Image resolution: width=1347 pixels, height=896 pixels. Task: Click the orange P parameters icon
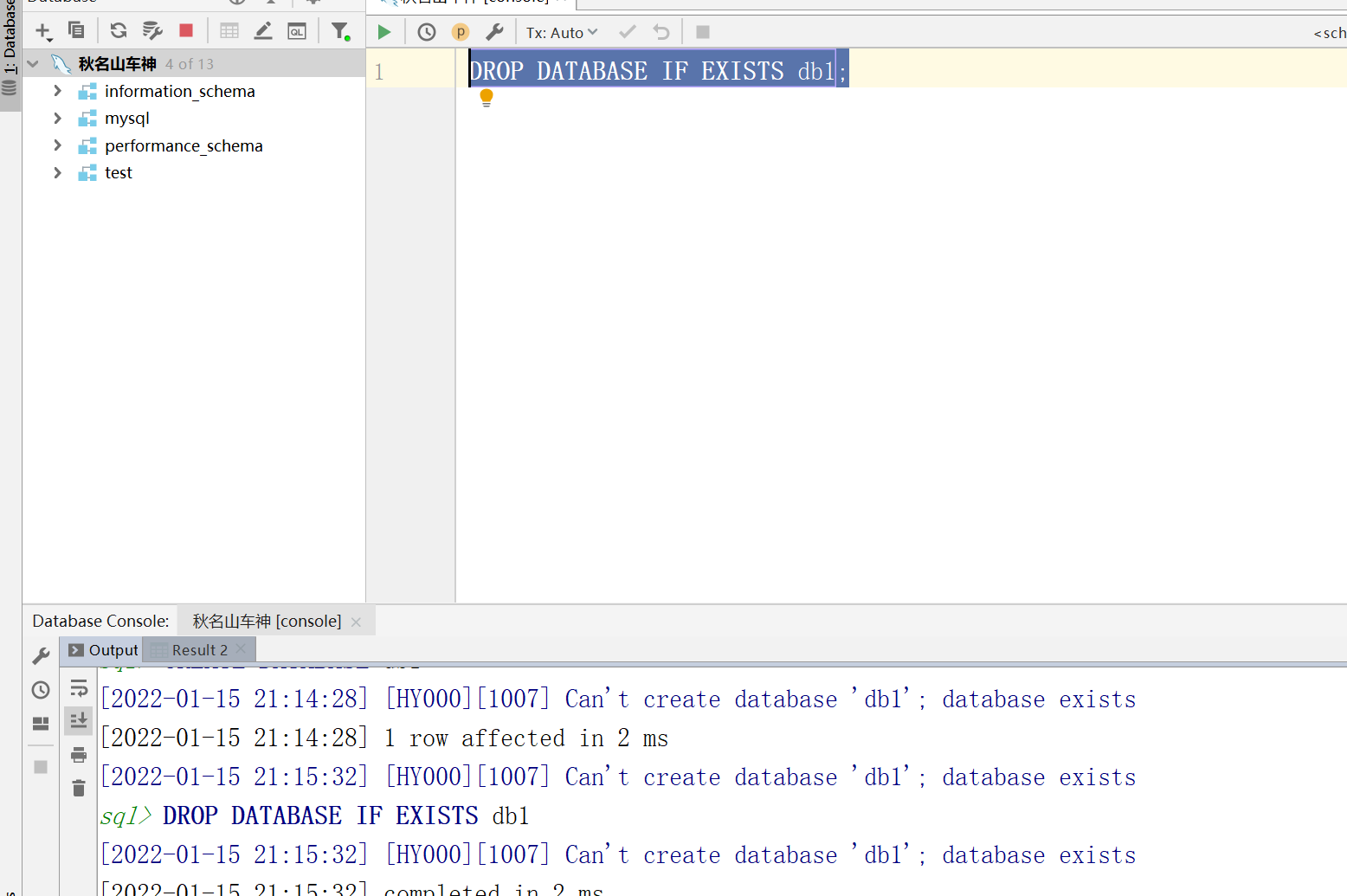coord(461,32)
